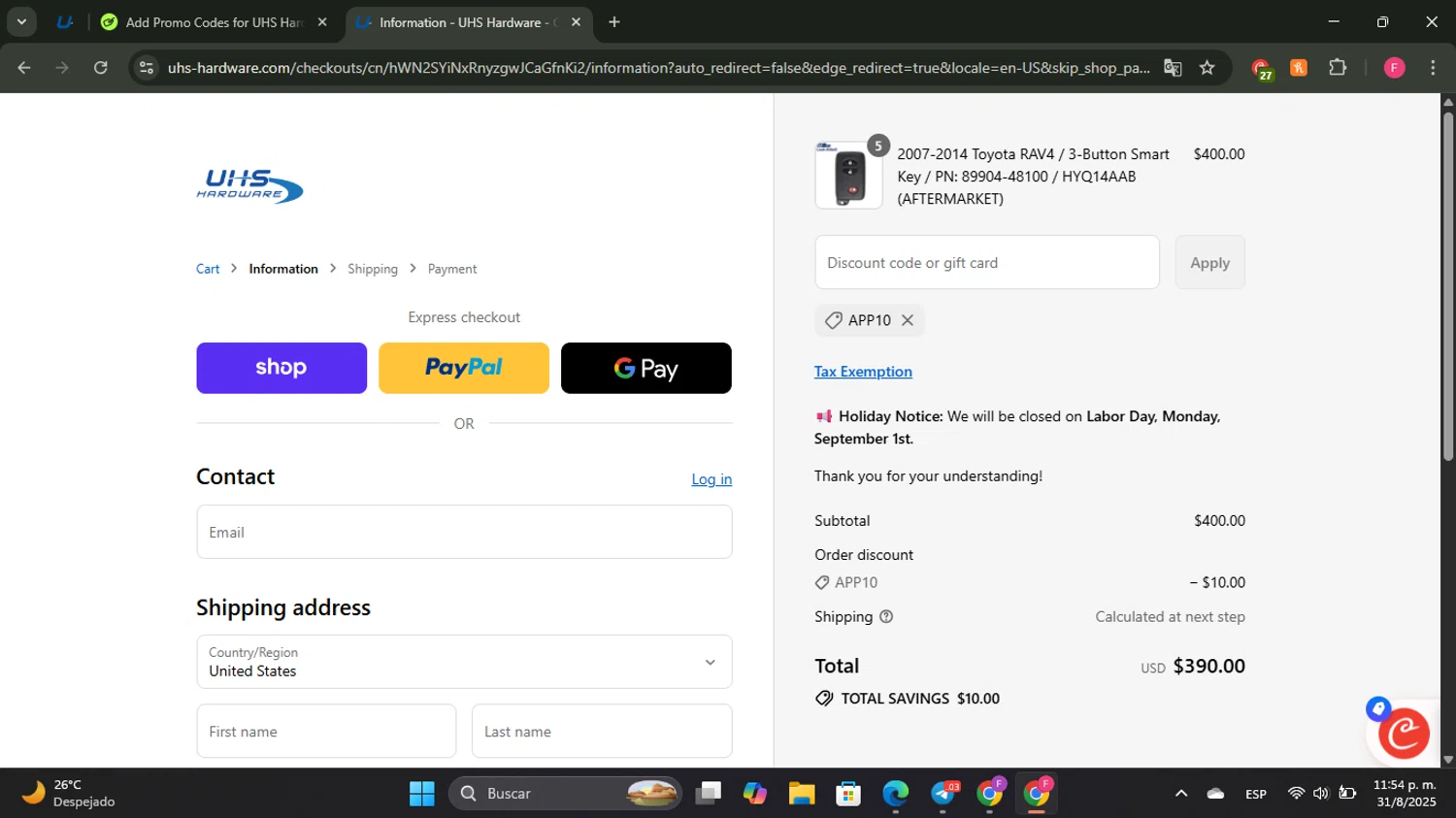Click the Discount code or gift card field
Viewport: 1456px width, 818px height.
[987, 262]
